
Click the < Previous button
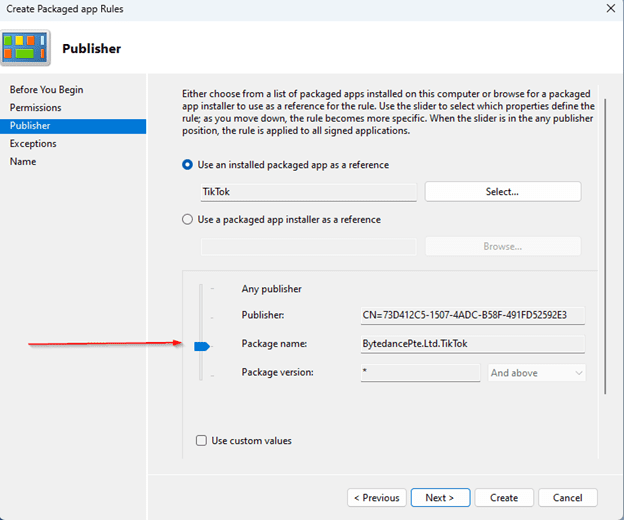click(x=377, y=498)
